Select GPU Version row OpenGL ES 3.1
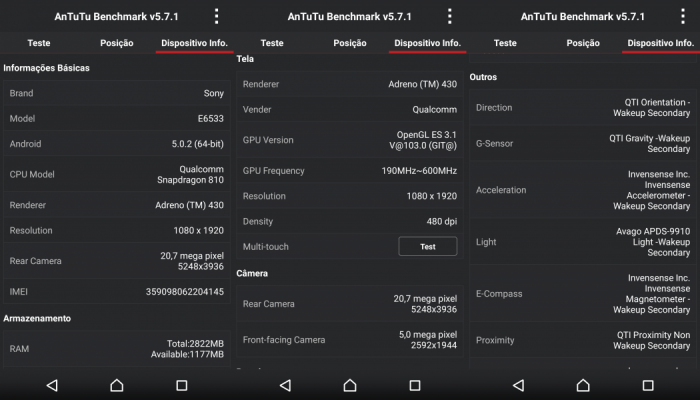This screenshot has width=700, height=400. pos(350,140)
